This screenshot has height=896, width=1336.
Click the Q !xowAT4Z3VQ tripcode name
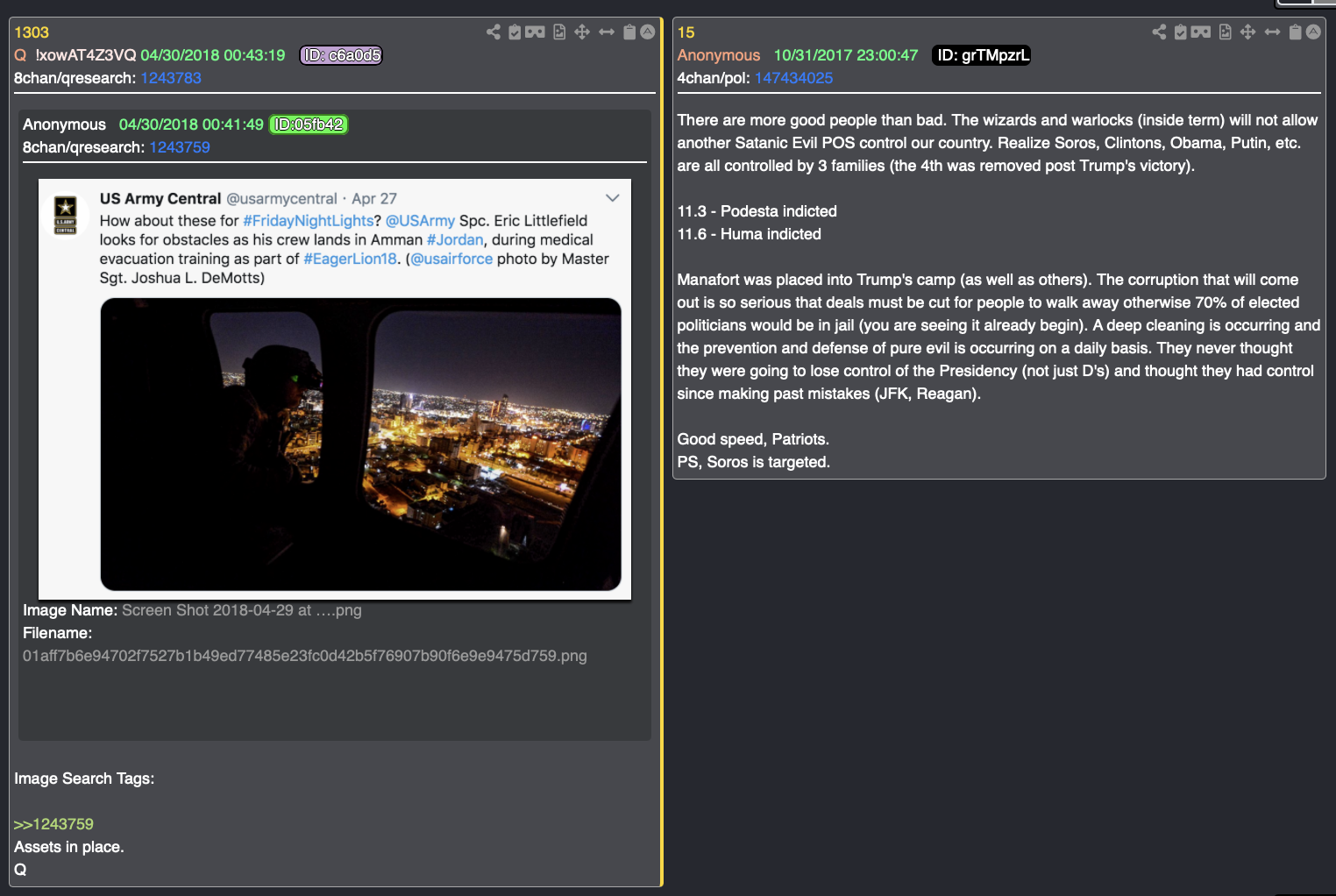pos(75,55)
